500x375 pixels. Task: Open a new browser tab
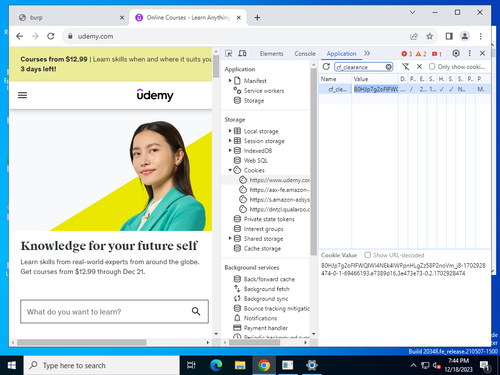tap(257, 18)
